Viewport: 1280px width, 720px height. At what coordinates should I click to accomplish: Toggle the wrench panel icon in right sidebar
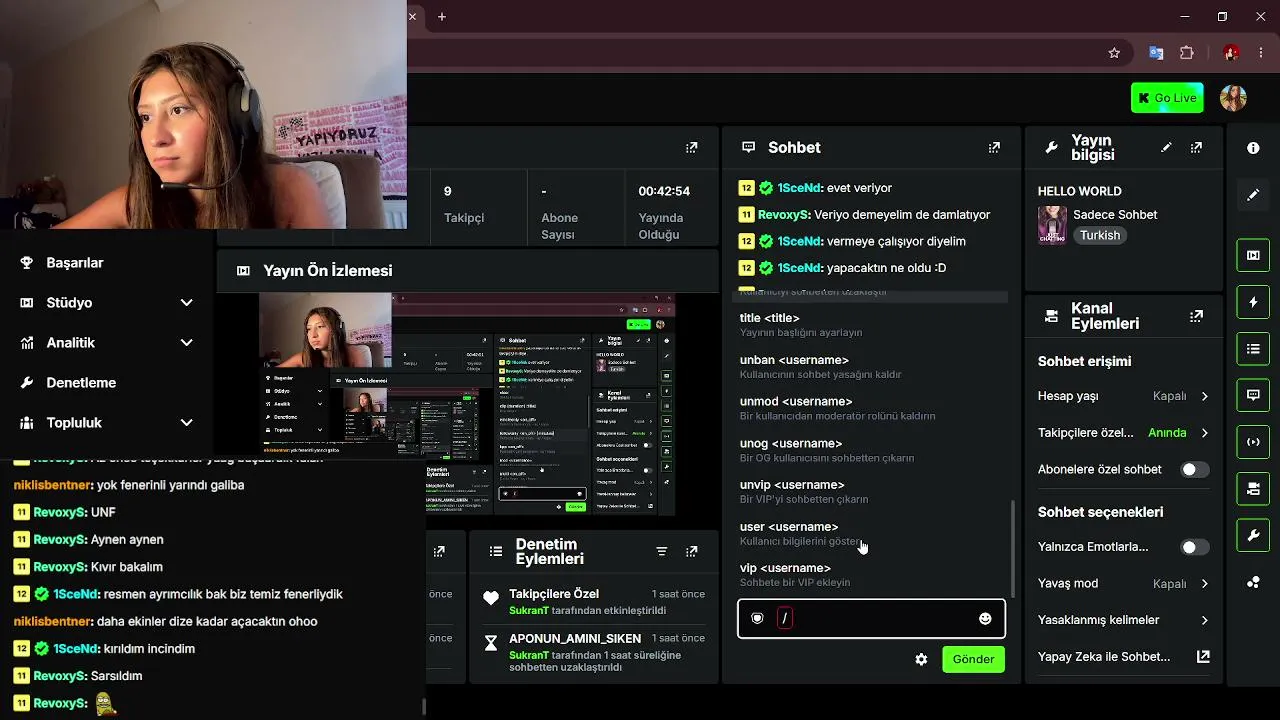(x=1253, y=536)
